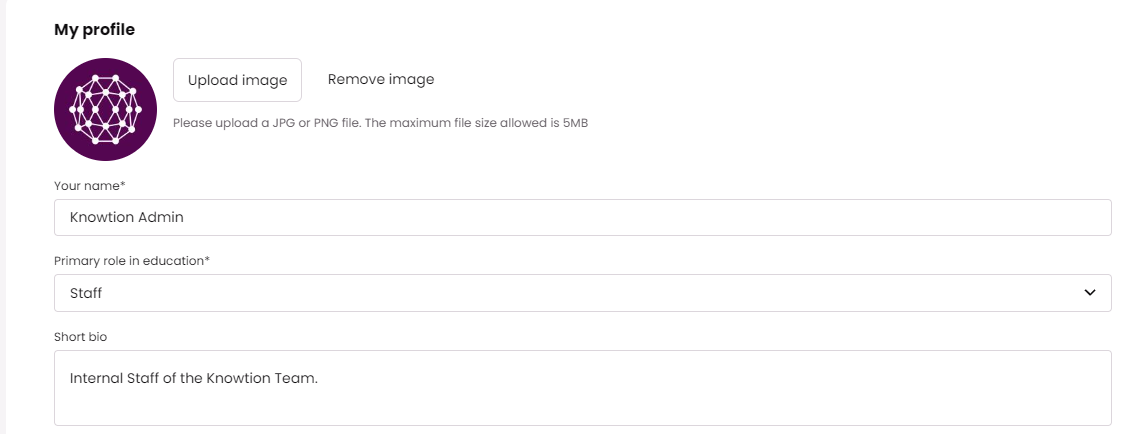Click the Primary role in education* label
Screen dimensions: 1147x434
(x=132, y=261)
